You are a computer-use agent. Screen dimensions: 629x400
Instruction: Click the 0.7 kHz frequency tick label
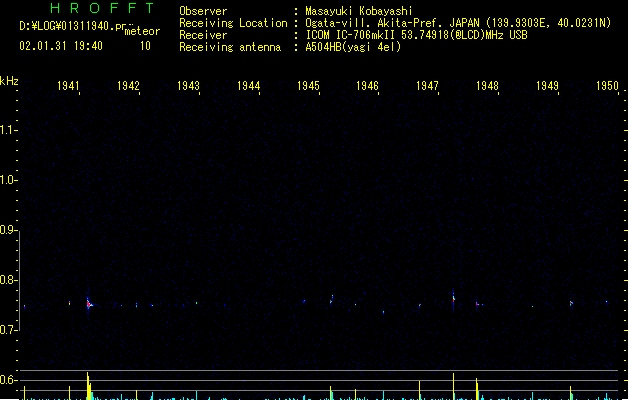(x=8, y=330)
